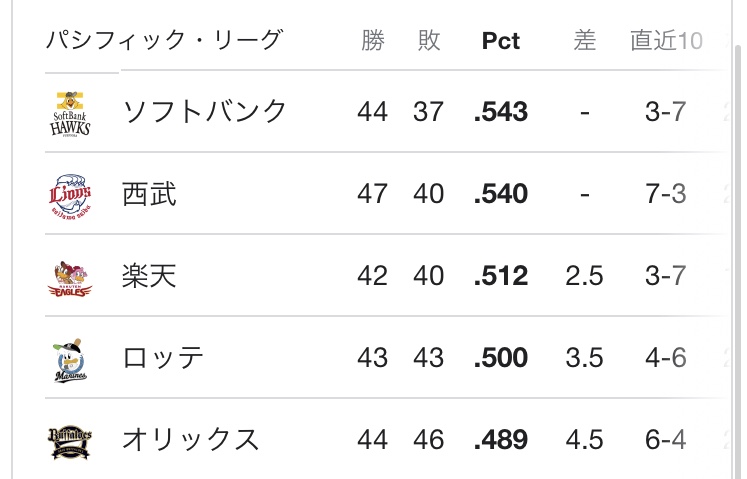The width and height of the screenshot is (747, 479).
Task: Click the SoftBank Hawks team logo
Action: [x=71, y=112]
